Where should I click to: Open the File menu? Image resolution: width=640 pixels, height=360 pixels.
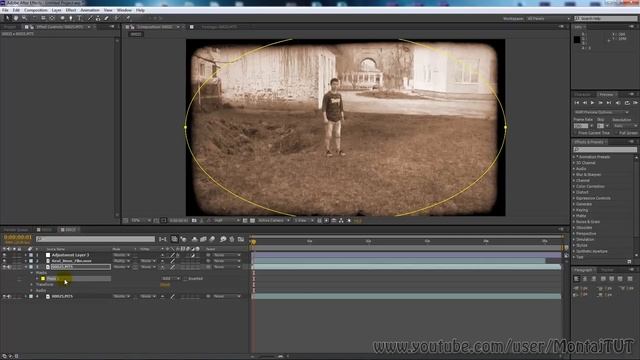click(x=5, y=10)
